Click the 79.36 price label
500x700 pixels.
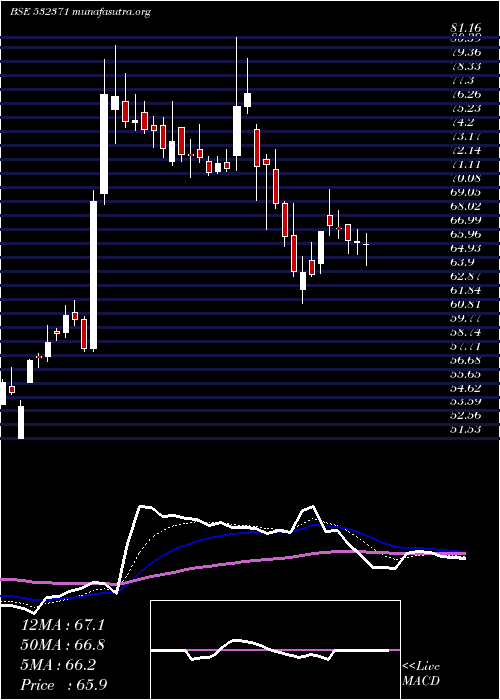466,52
